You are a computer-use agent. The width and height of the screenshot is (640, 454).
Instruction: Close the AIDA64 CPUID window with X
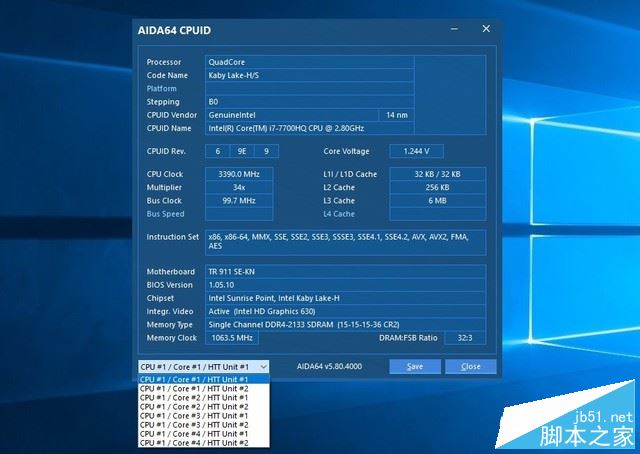click(x=486, y=29)
